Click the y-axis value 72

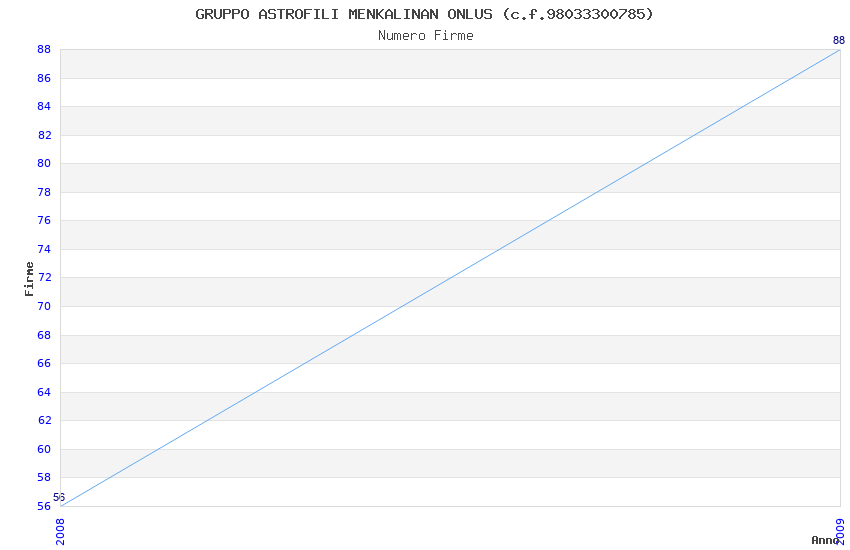pos(44,277)
